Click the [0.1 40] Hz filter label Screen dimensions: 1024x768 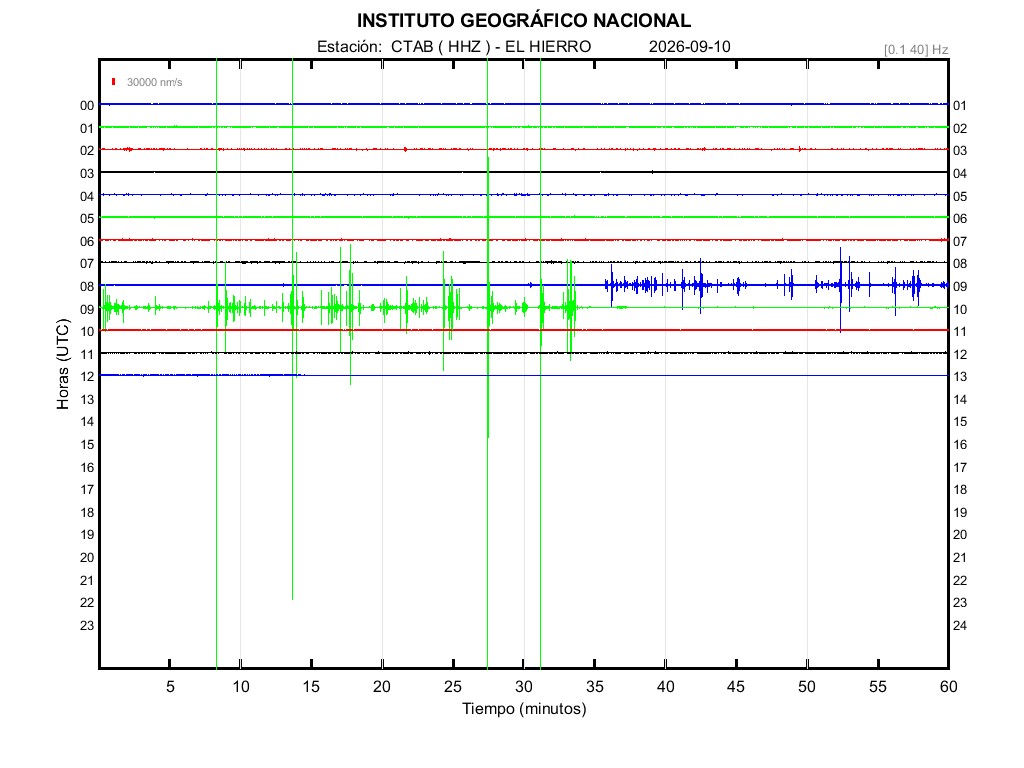[916, 50]
